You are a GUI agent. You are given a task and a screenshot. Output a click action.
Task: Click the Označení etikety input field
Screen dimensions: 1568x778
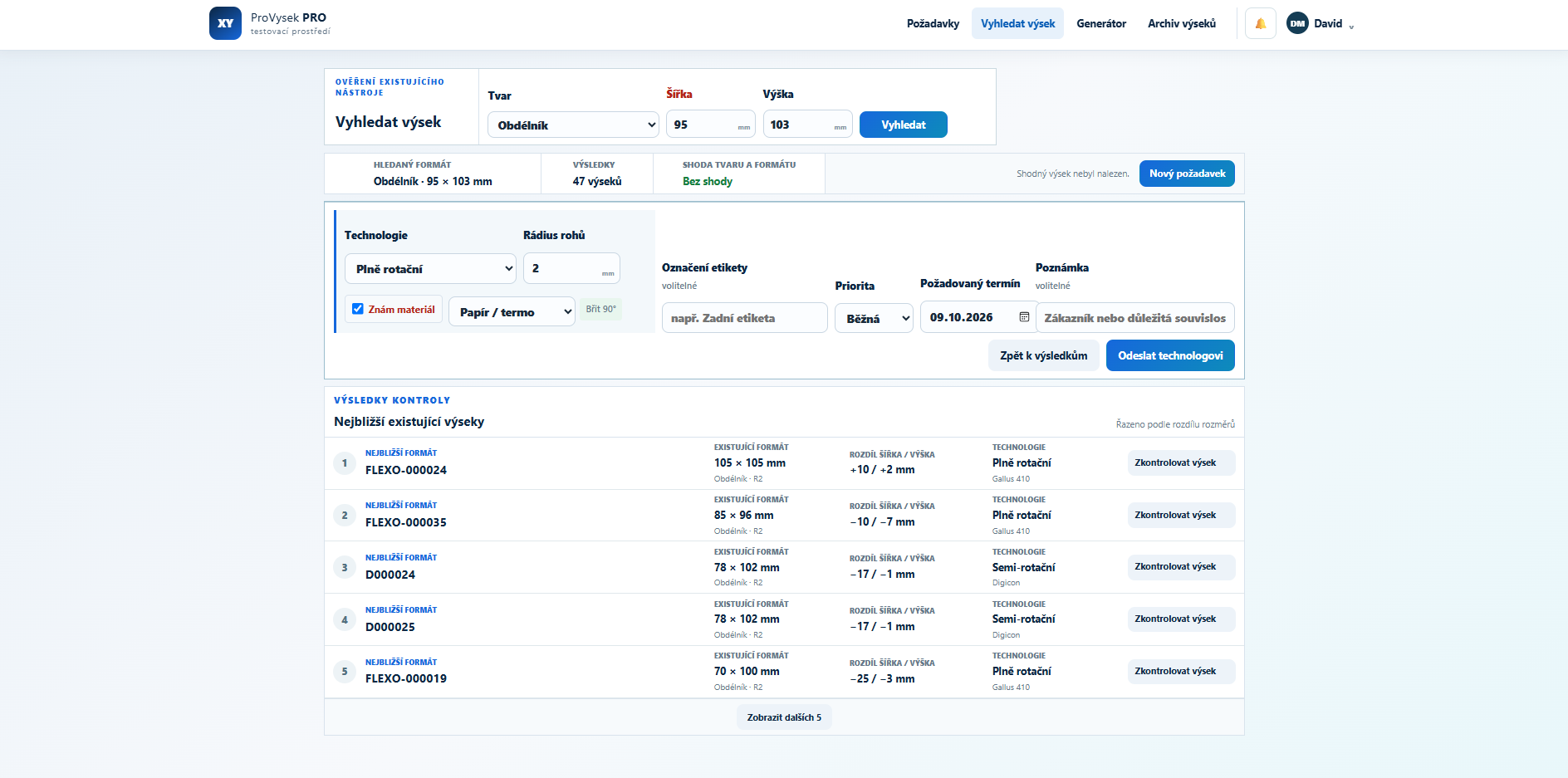(x=744, y=318)
